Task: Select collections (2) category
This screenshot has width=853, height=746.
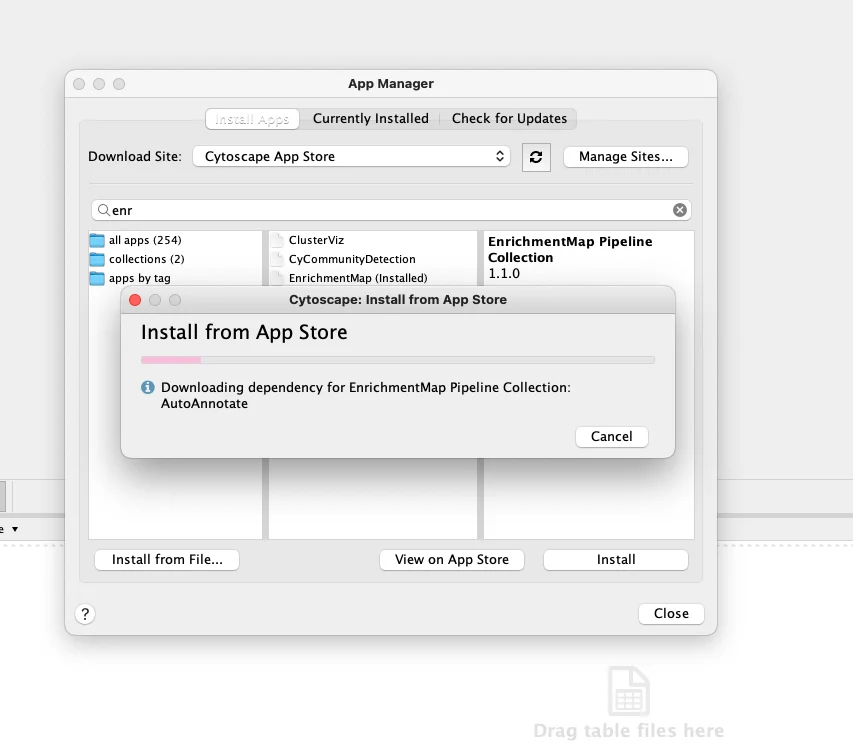Action: [146, 259]
